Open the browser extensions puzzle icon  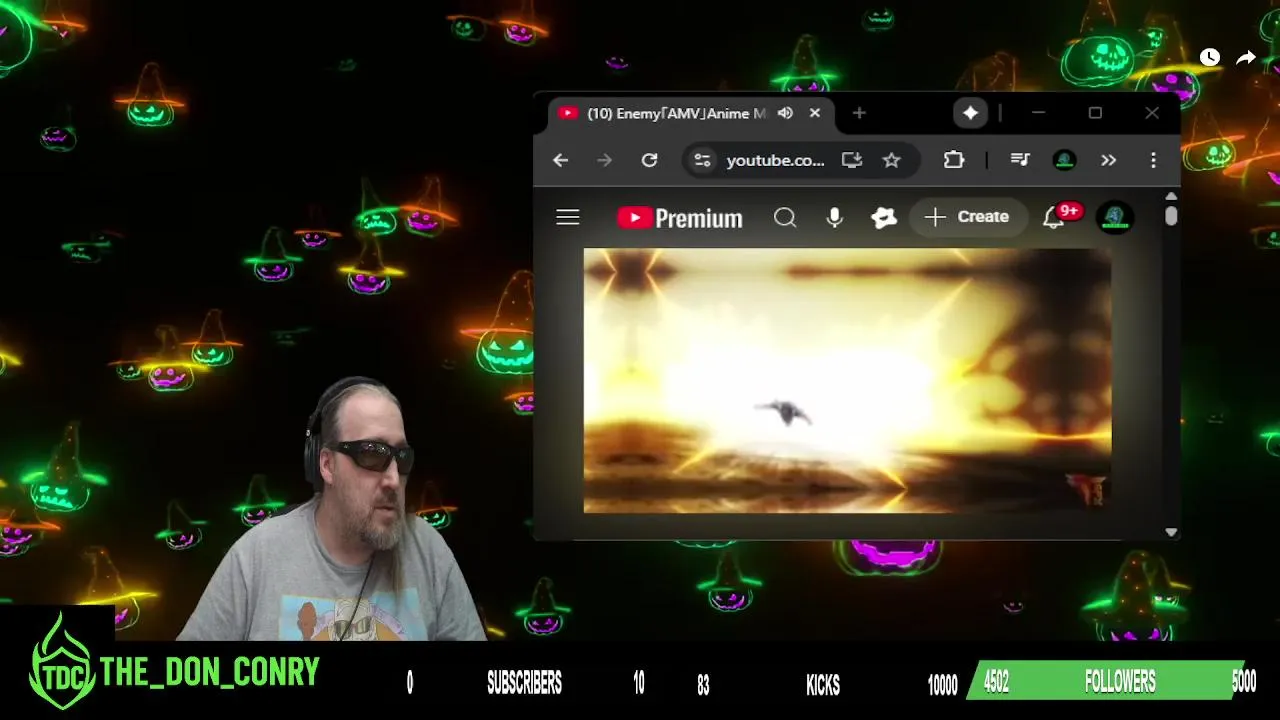tap(954, 160)
